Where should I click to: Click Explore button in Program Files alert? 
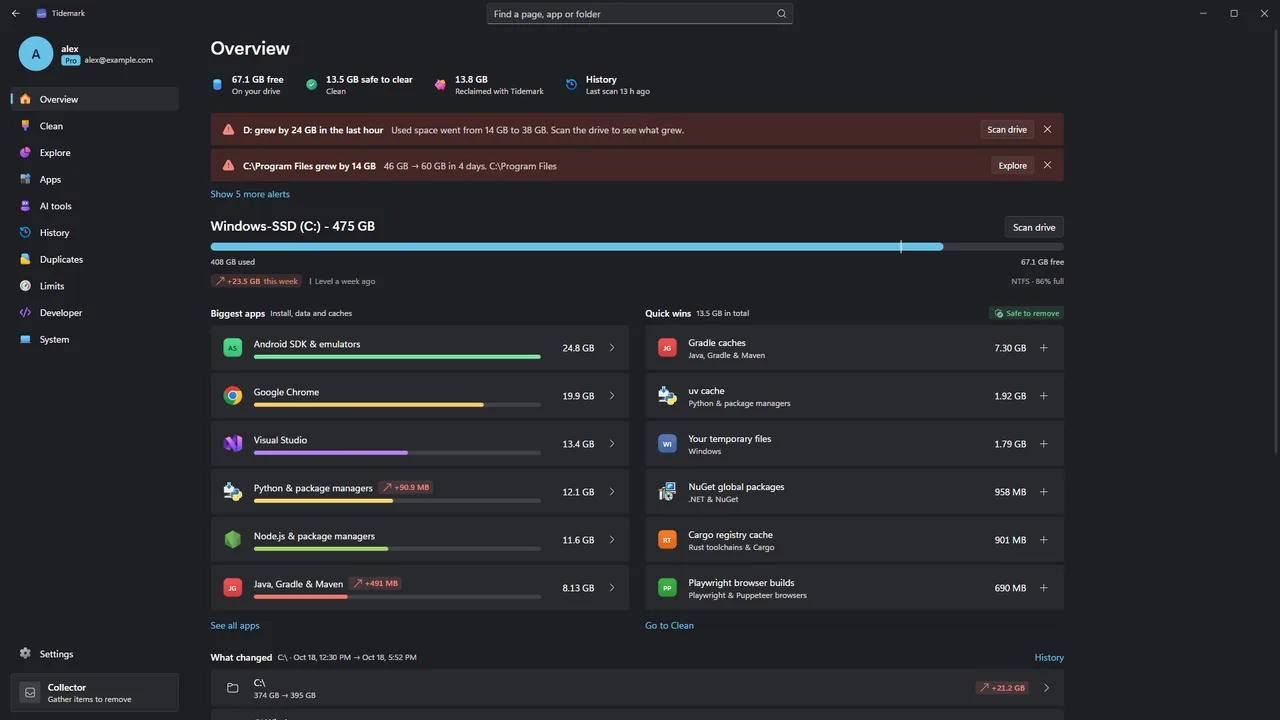pyautogui.click(x=1013, y=166)
